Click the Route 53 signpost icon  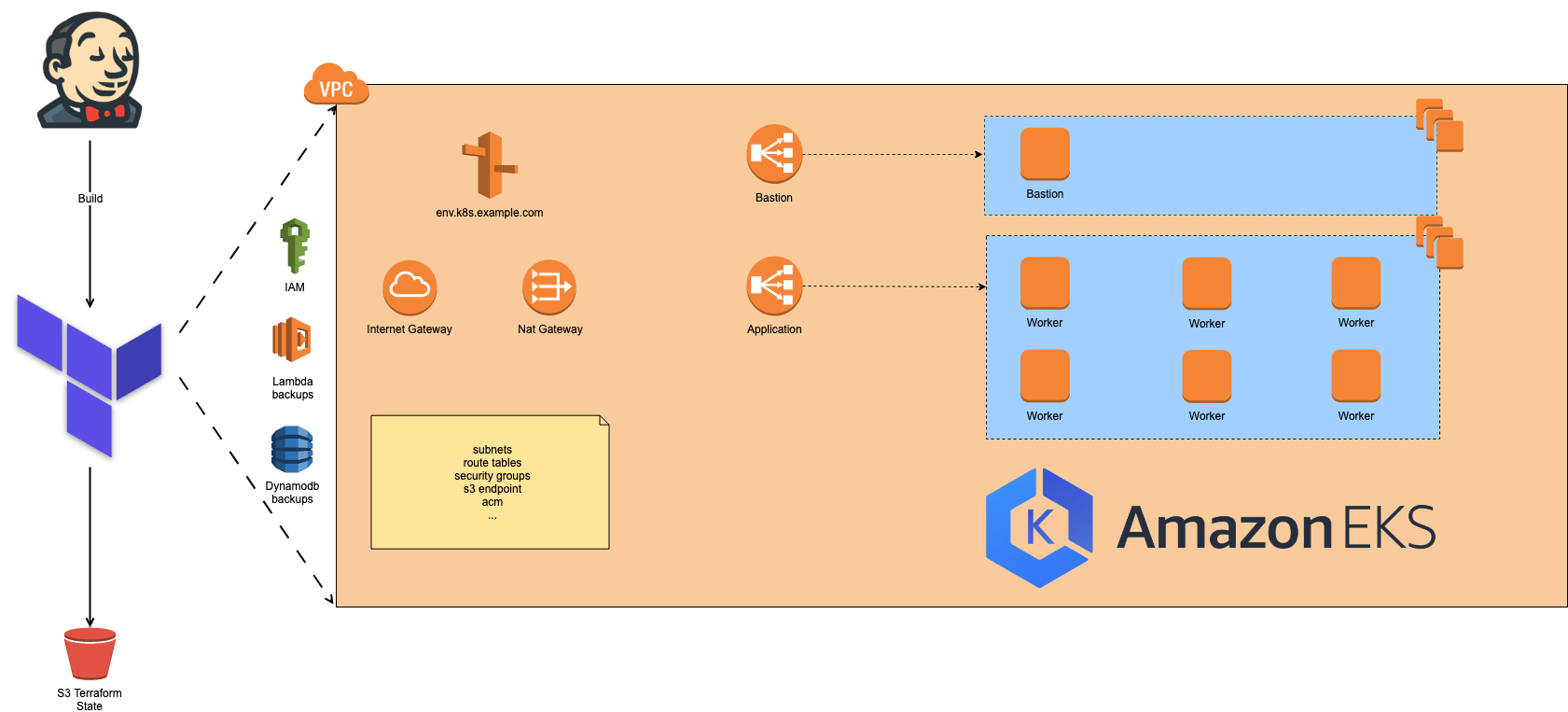[x=489, y=165]
